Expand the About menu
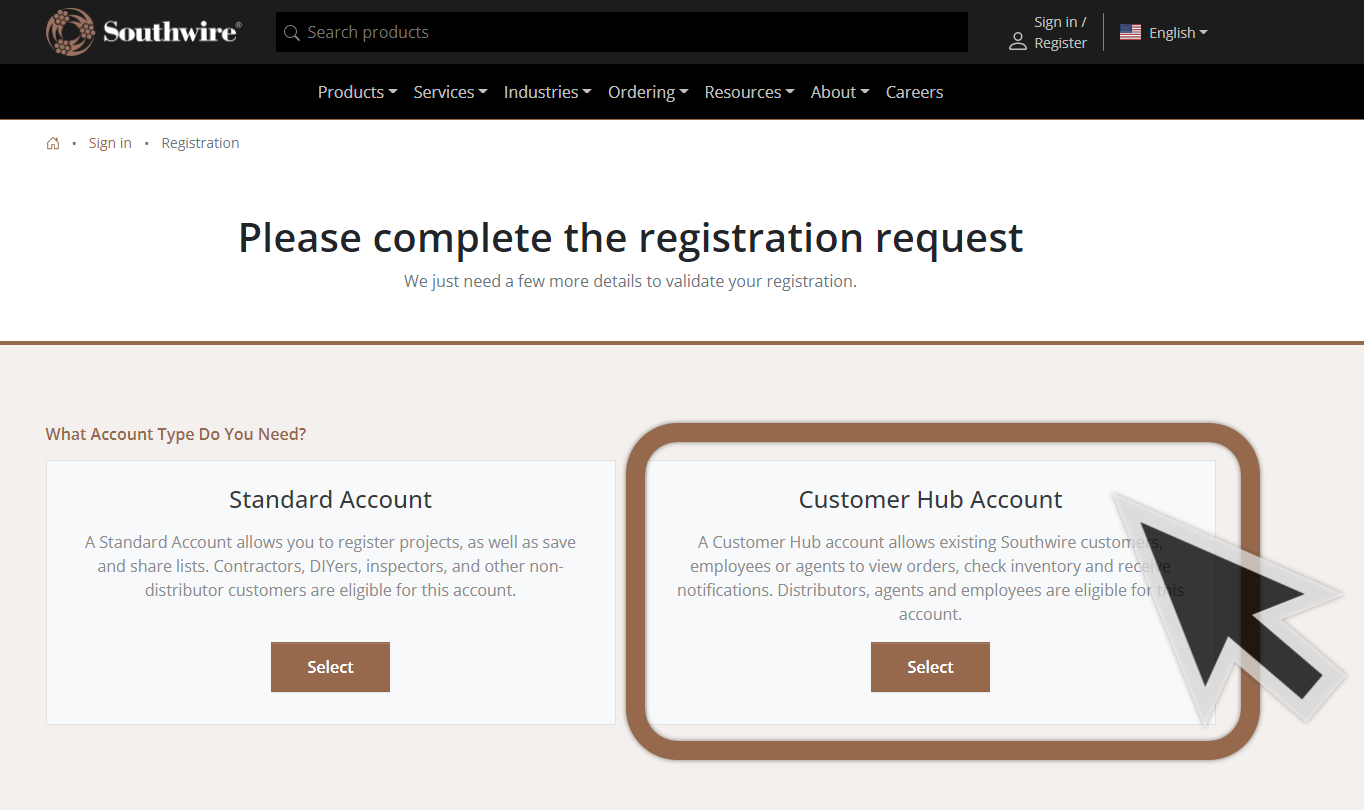Screen dimensions: 1364x810 (x=840, y=92)
